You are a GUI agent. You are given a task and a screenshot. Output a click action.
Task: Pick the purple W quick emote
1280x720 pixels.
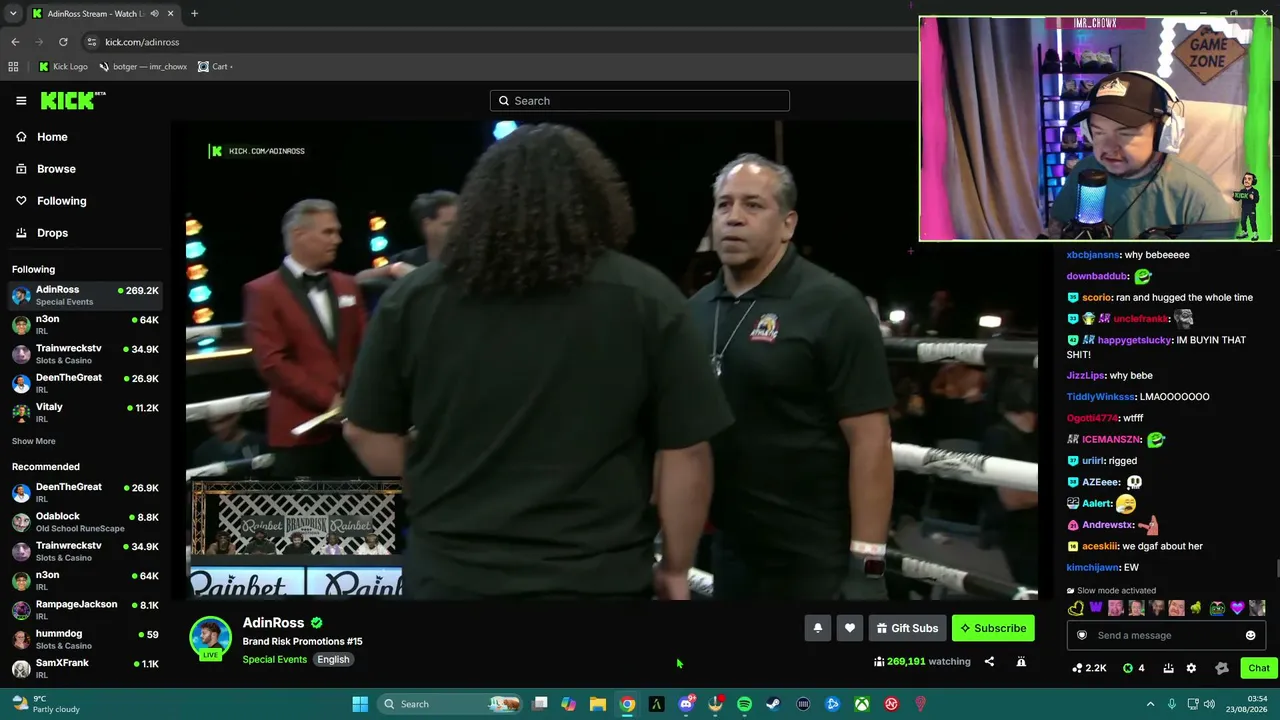click(1096, 608)
